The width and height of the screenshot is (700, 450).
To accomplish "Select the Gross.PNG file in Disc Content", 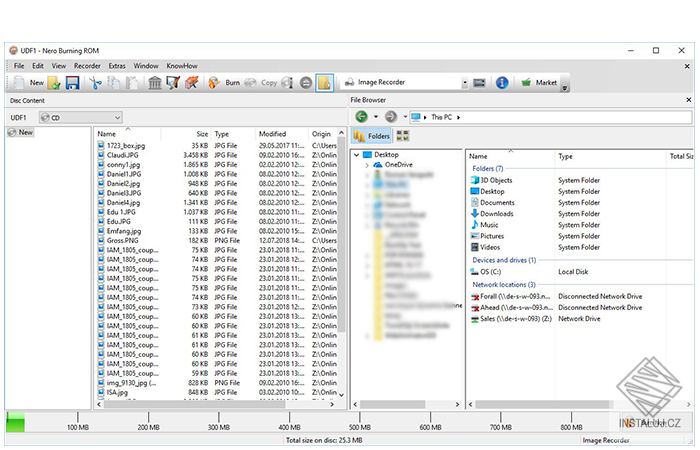I will coord(124,241).
